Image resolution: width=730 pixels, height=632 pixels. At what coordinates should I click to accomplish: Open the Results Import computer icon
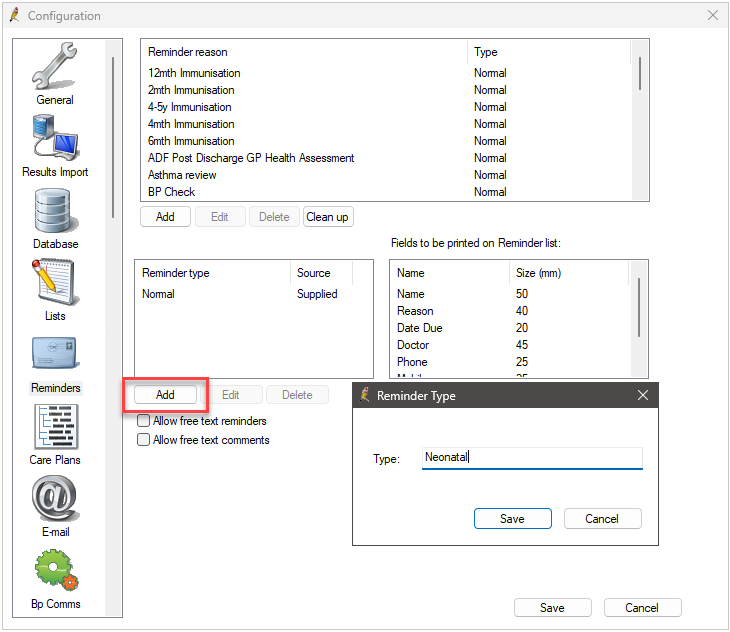[55, 138]
